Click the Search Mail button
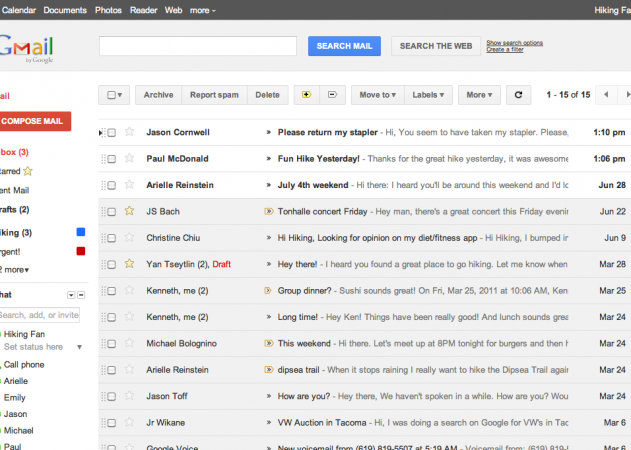The height and width of the screenshot is (450, 631). click(343, 46)
